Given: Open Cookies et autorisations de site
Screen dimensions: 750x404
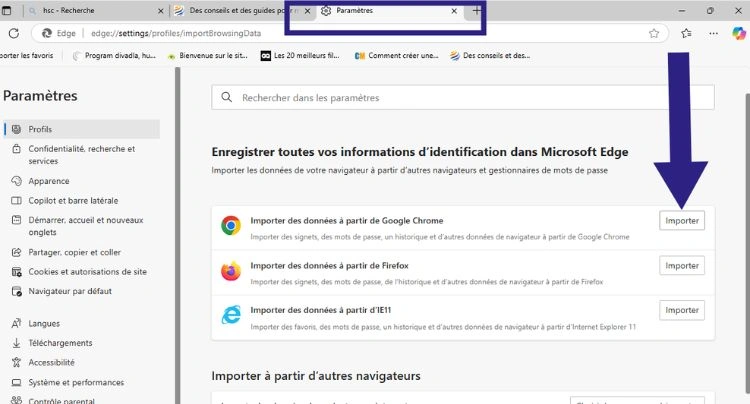Looking at the screenshot, I should point(82,272).
